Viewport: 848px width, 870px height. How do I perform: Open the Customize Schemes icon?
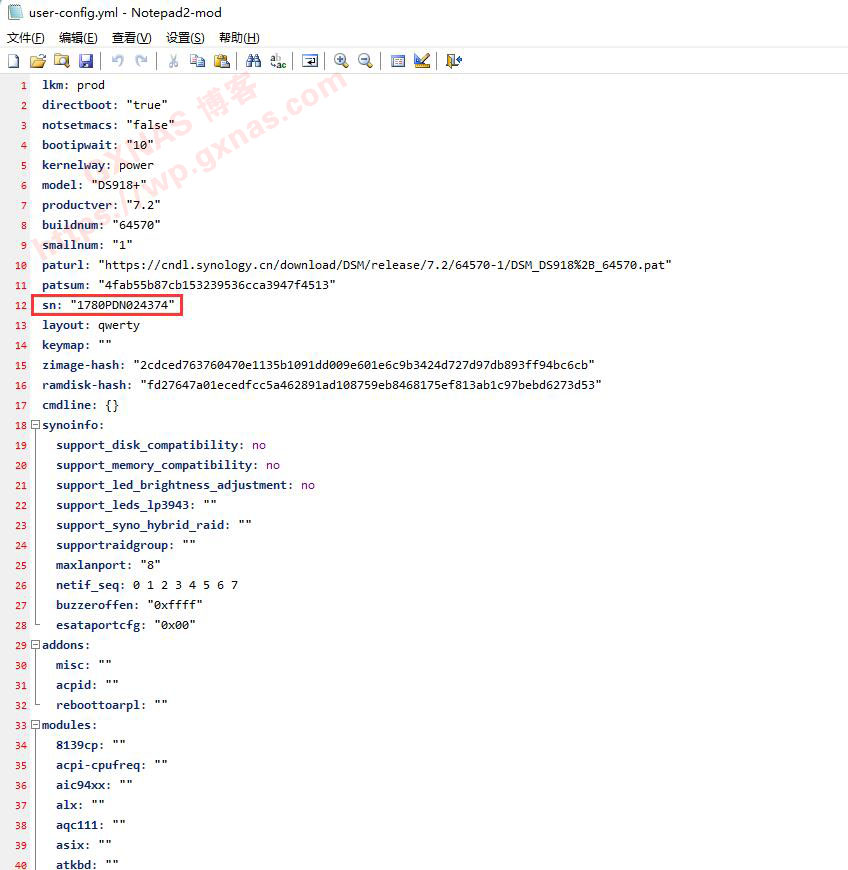coord(422,61)
